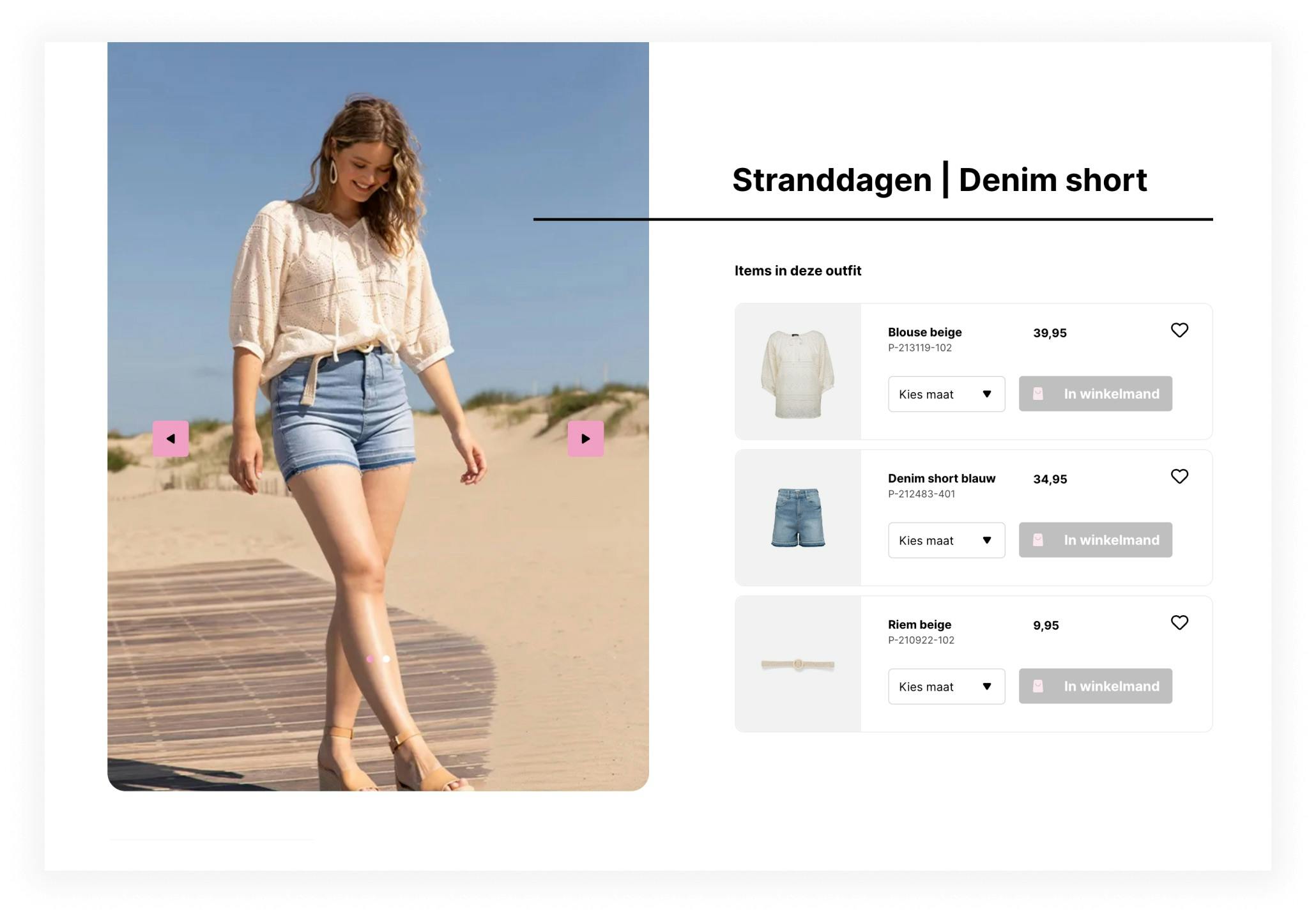Open the beige belt product thumbnail
This screenshot has height=918, width=1316.
click(x=798, y=664)
